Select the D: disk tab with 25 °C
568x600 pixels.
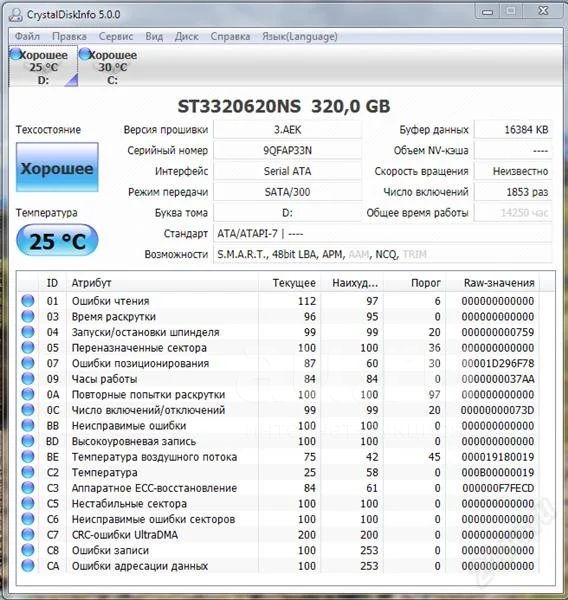[43, 67]
